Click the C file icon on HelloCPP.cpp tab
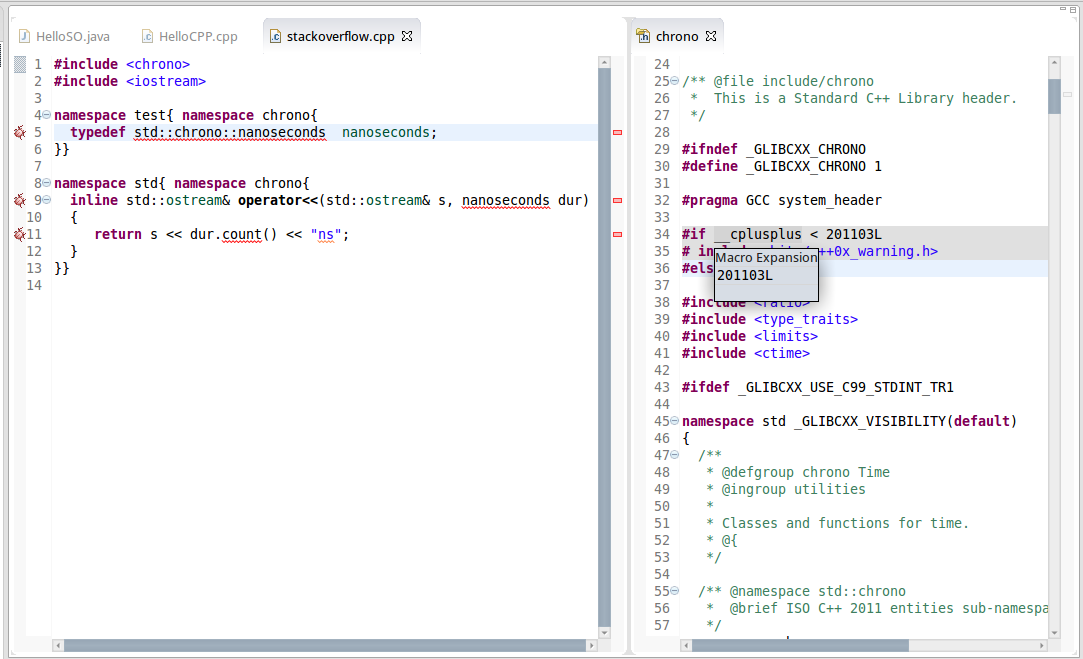Image resolution: width=1083 pixels, height=659 pixels. point(147,37)
